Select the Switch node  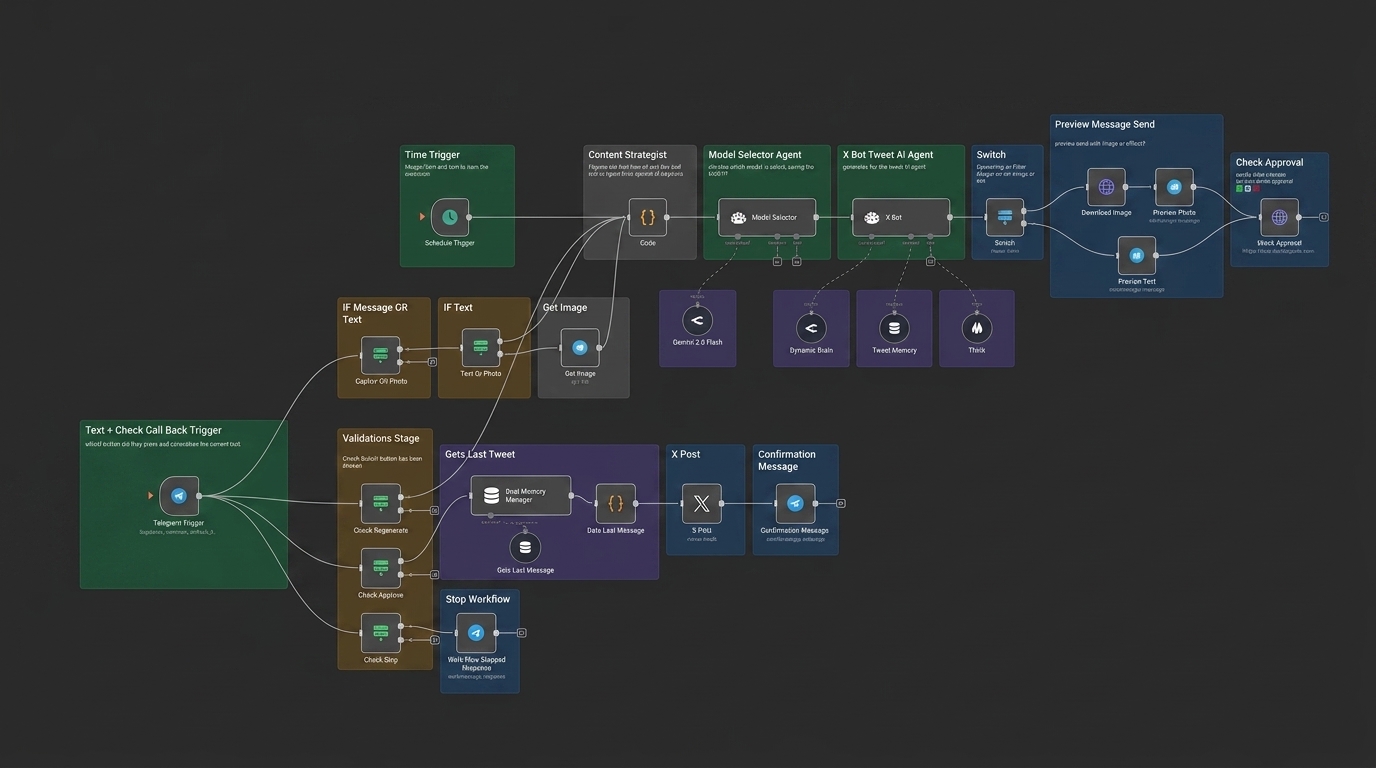coord(1005,217)
